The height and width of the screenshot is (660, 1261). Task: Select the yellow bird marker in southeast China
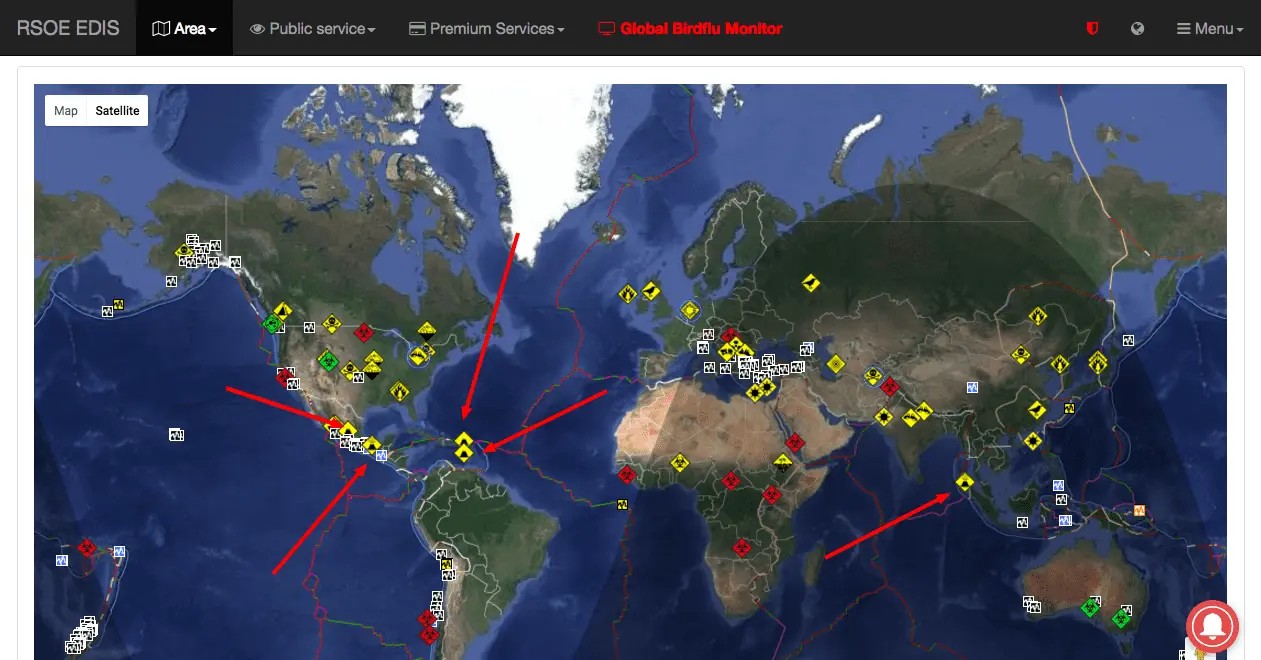click(1037, 410)
